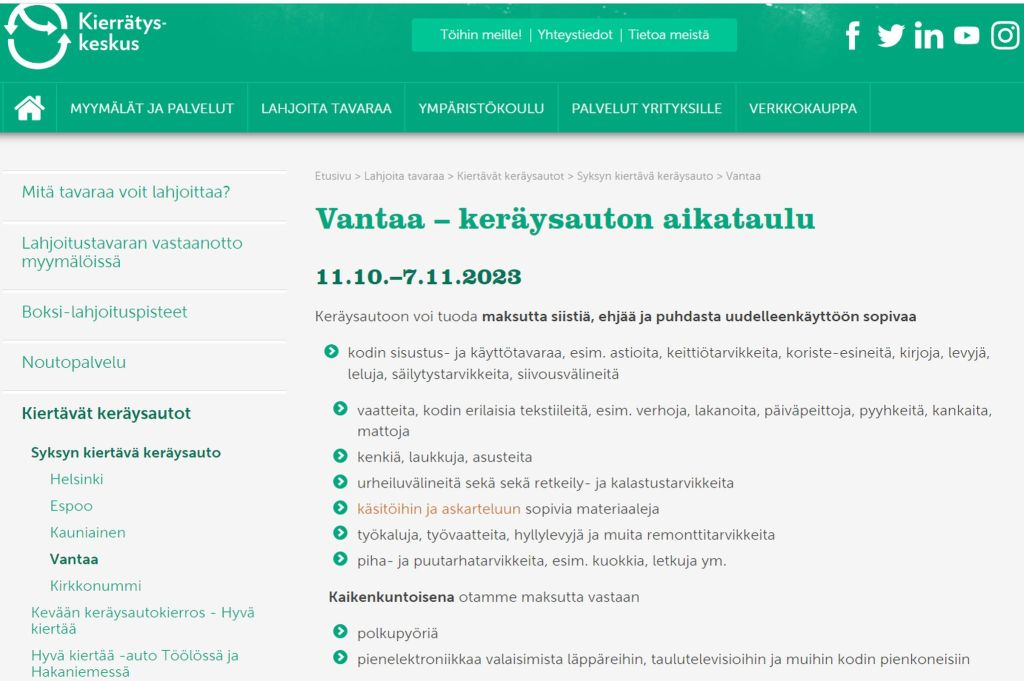
Task: Open the LinkedIn icon
Action: [928, 36]
